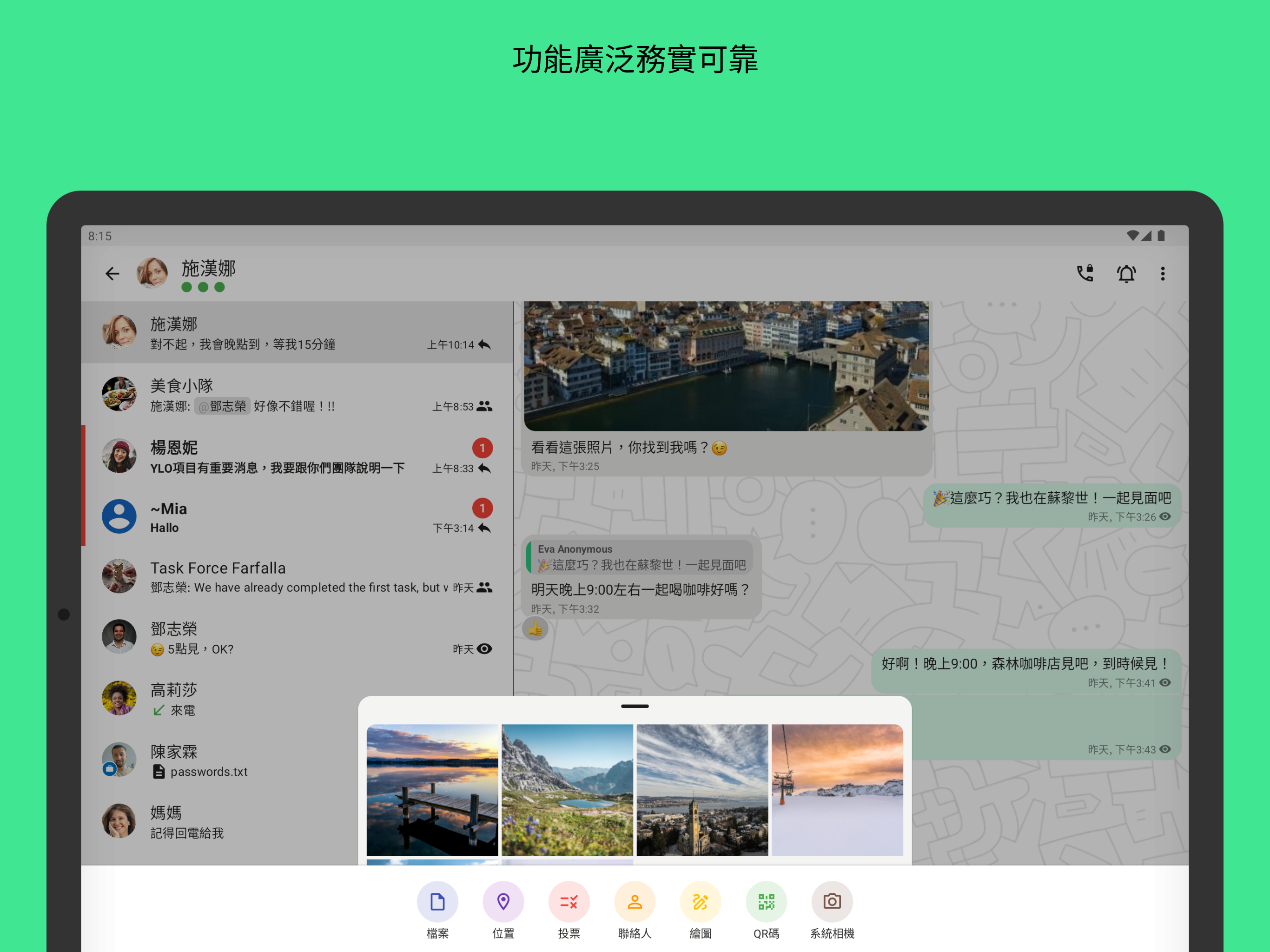Open 美食小隊 group conversation
This screenshot has height=952, width=1270.
(x=297, y=395)
